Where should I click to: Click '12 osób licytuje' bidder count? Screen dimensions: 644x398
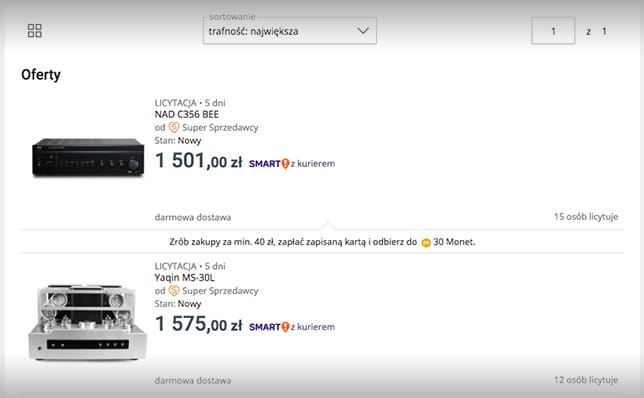coord(586,380)
